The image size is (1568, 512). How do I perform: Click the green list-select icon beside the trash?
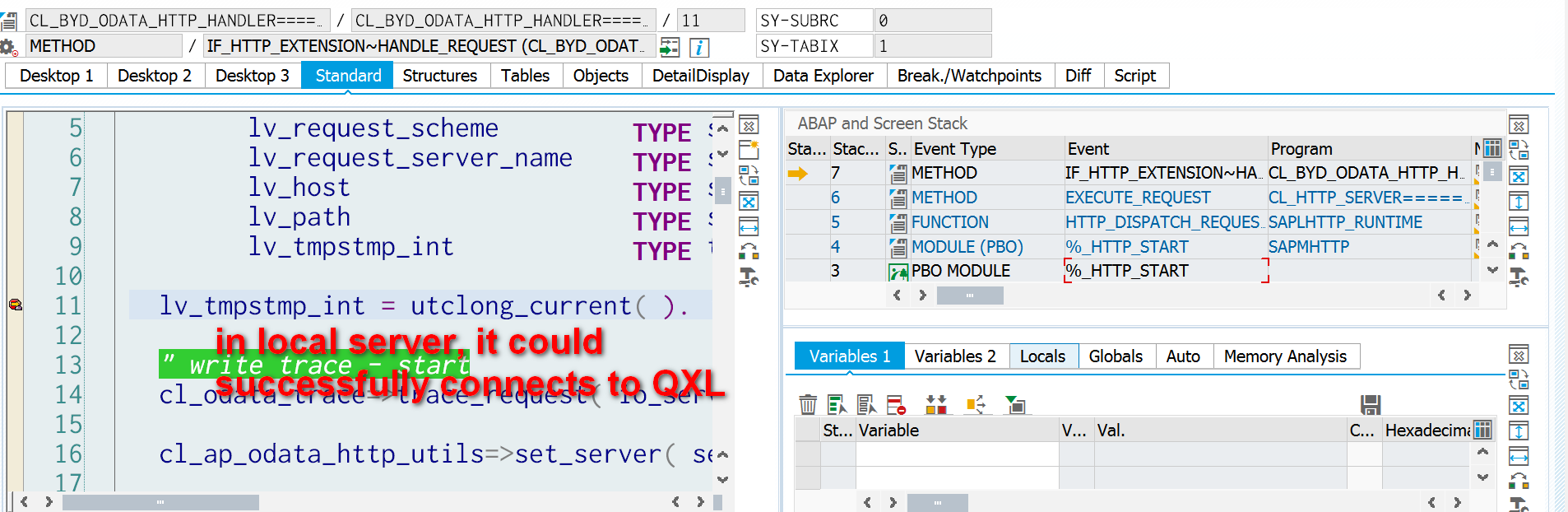(837, 404)
